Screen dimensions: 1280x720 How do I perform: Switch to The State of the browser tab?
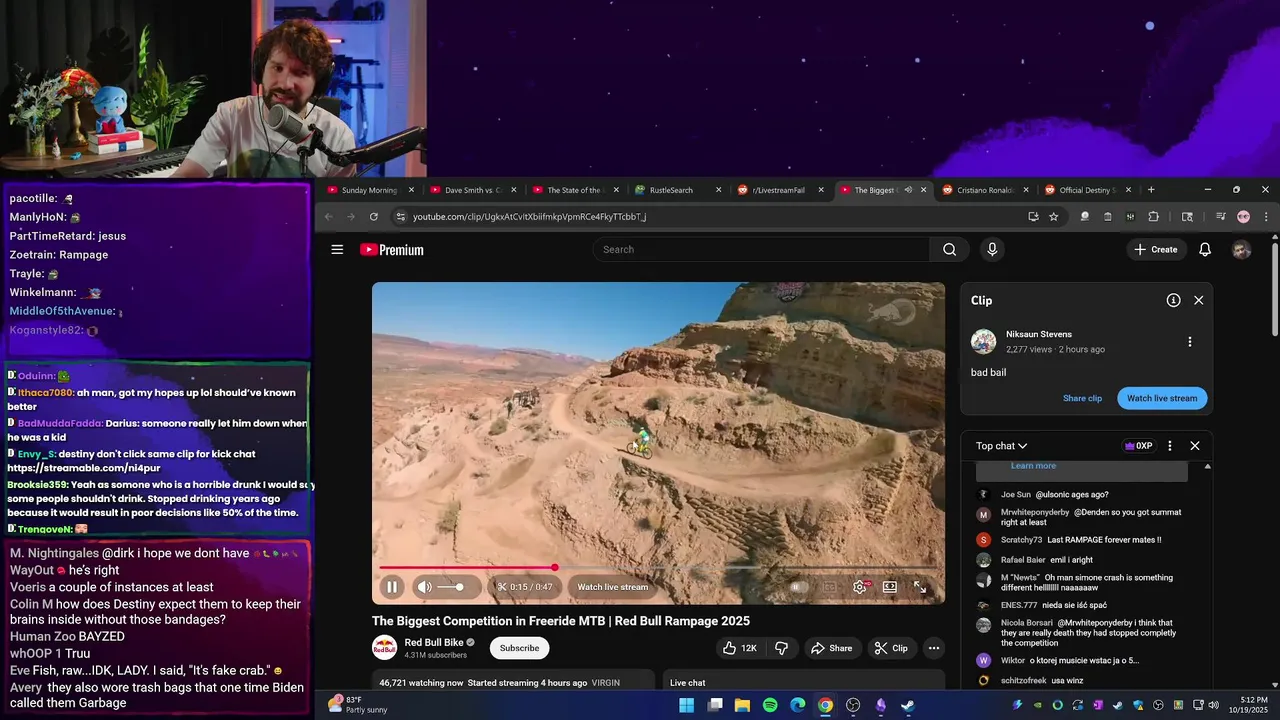coord(576,190)
